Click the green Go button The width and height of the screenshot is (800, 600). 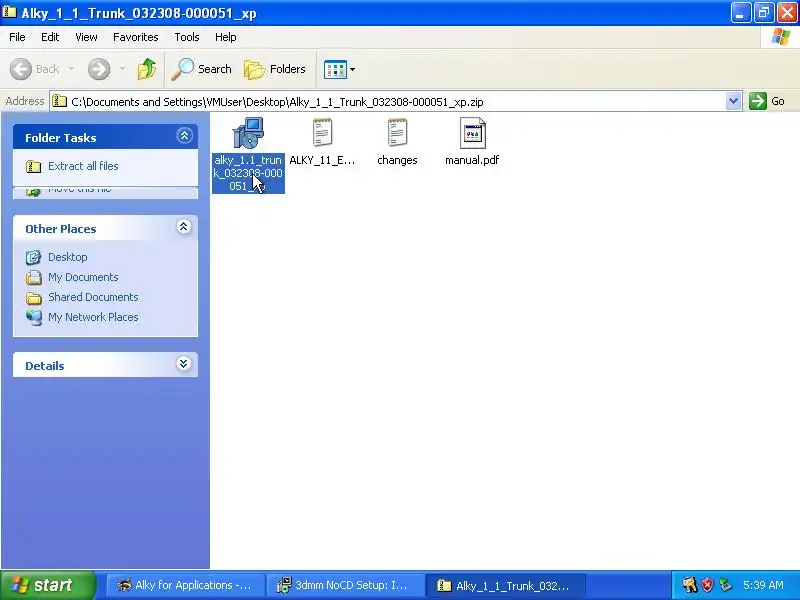tap(767, 101)
